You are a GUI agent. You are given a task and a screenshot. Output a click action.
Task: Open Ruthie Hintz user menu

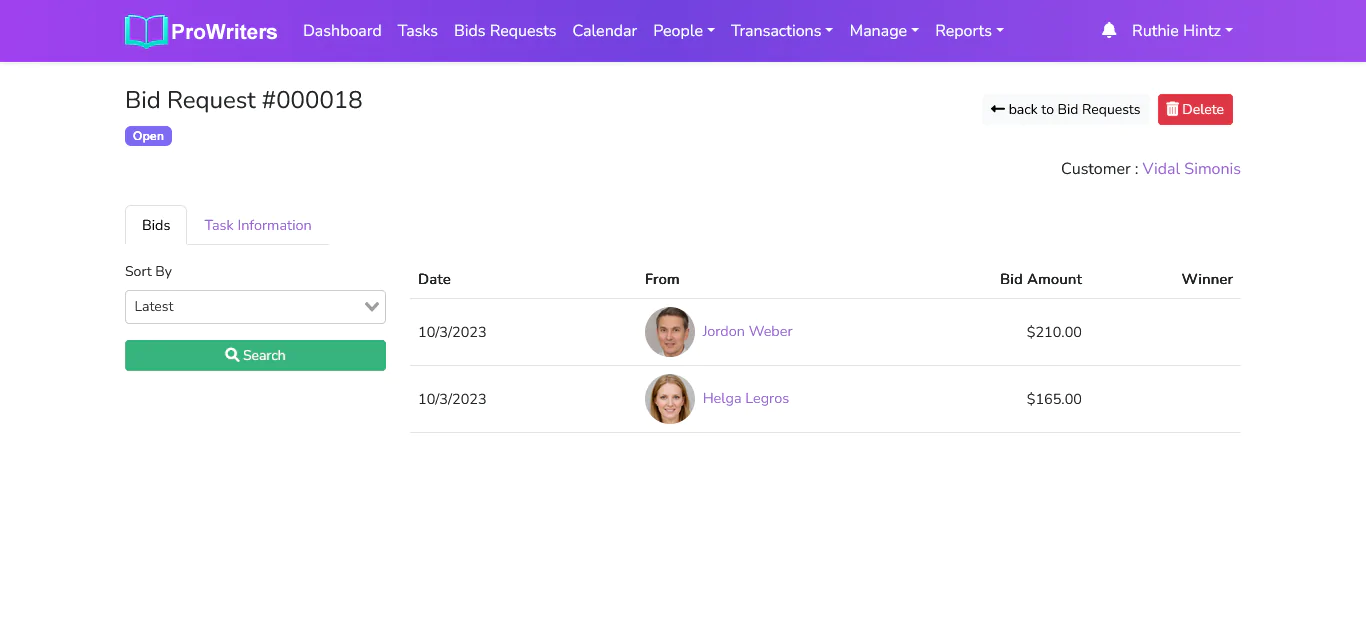(x=1181, y=31)
